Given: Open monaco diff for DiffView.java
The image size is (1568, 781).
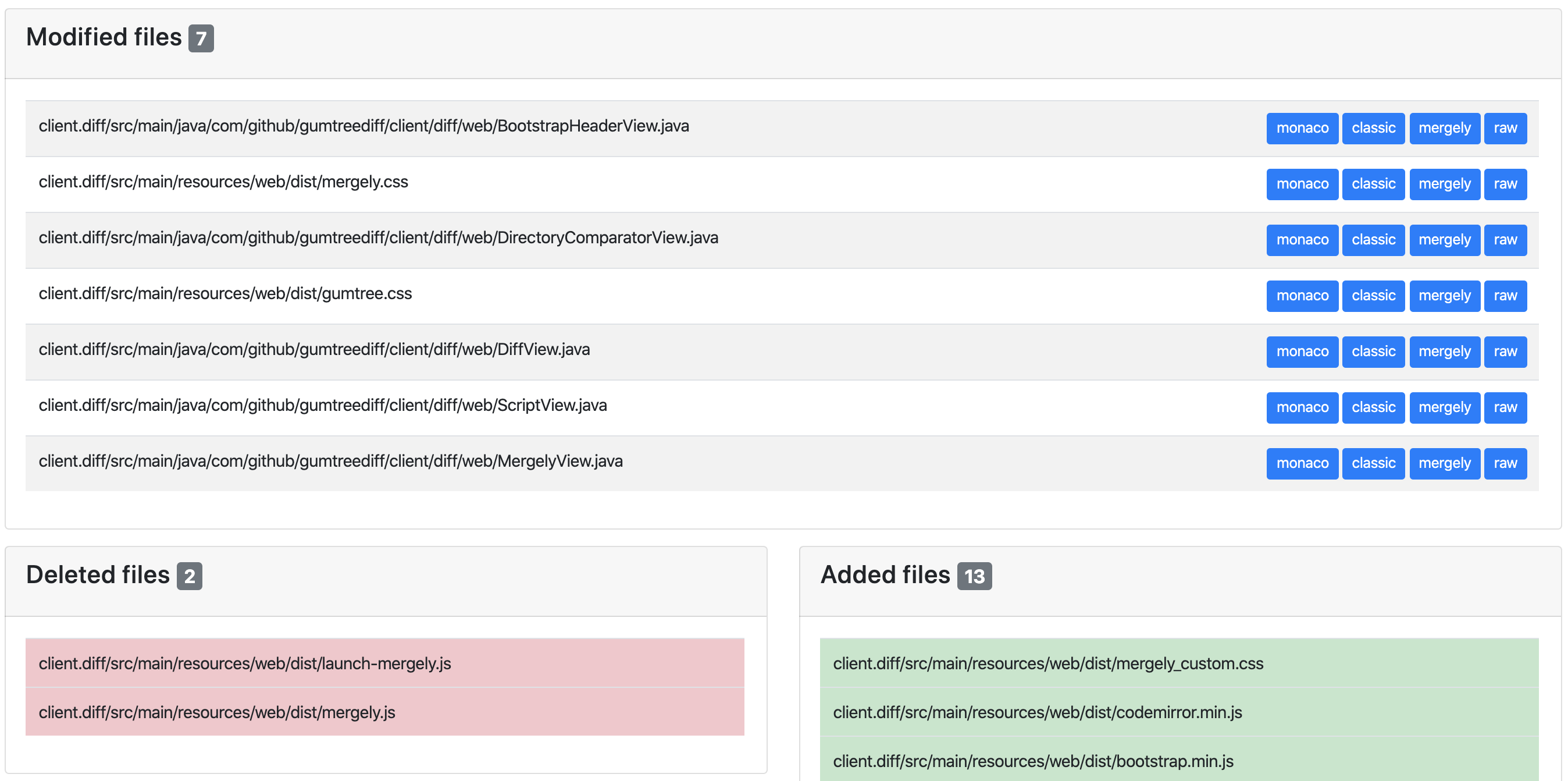Looking at the screenshot, I should point(1302,352).
